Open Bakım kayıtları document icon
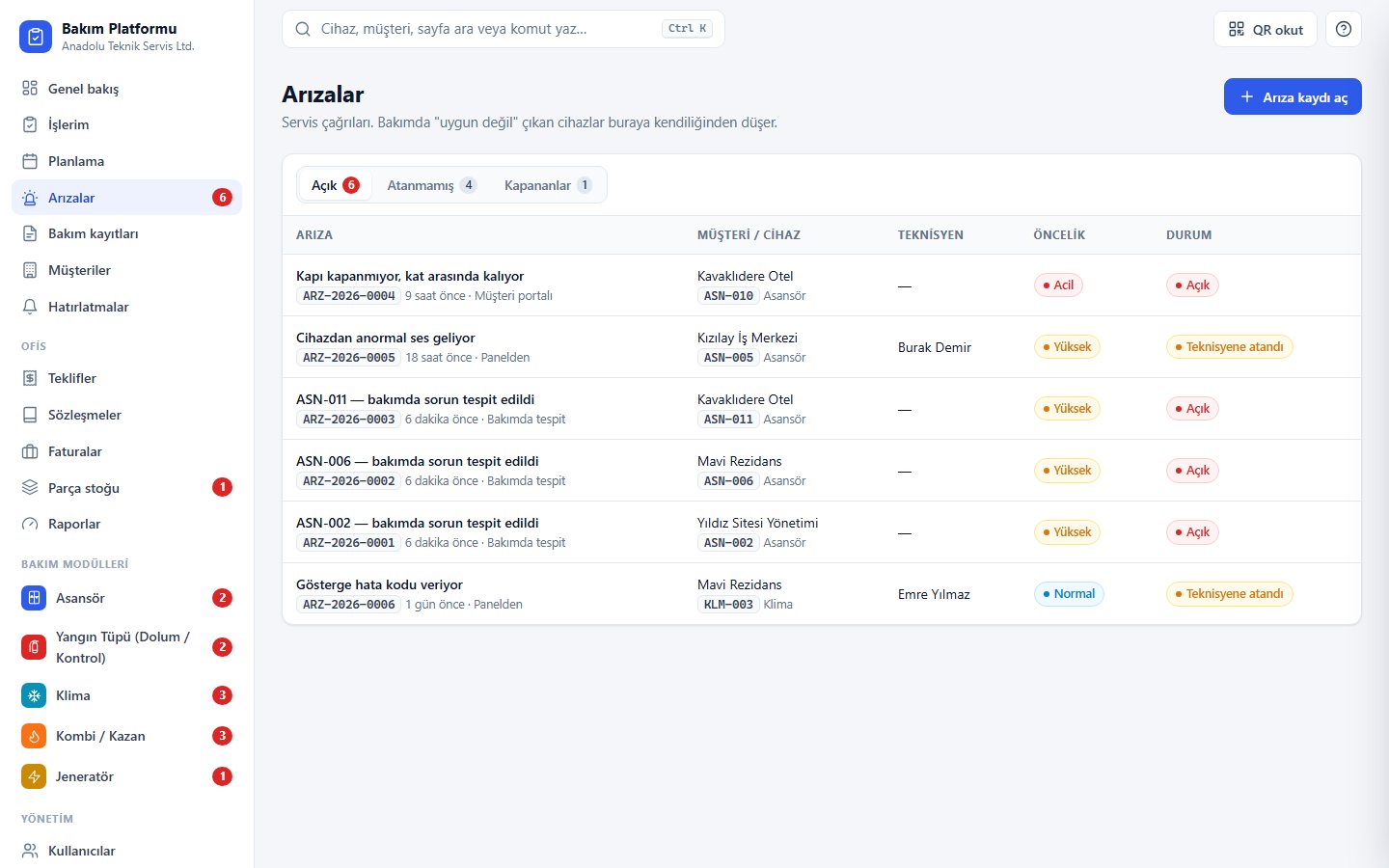 [30, 233]
